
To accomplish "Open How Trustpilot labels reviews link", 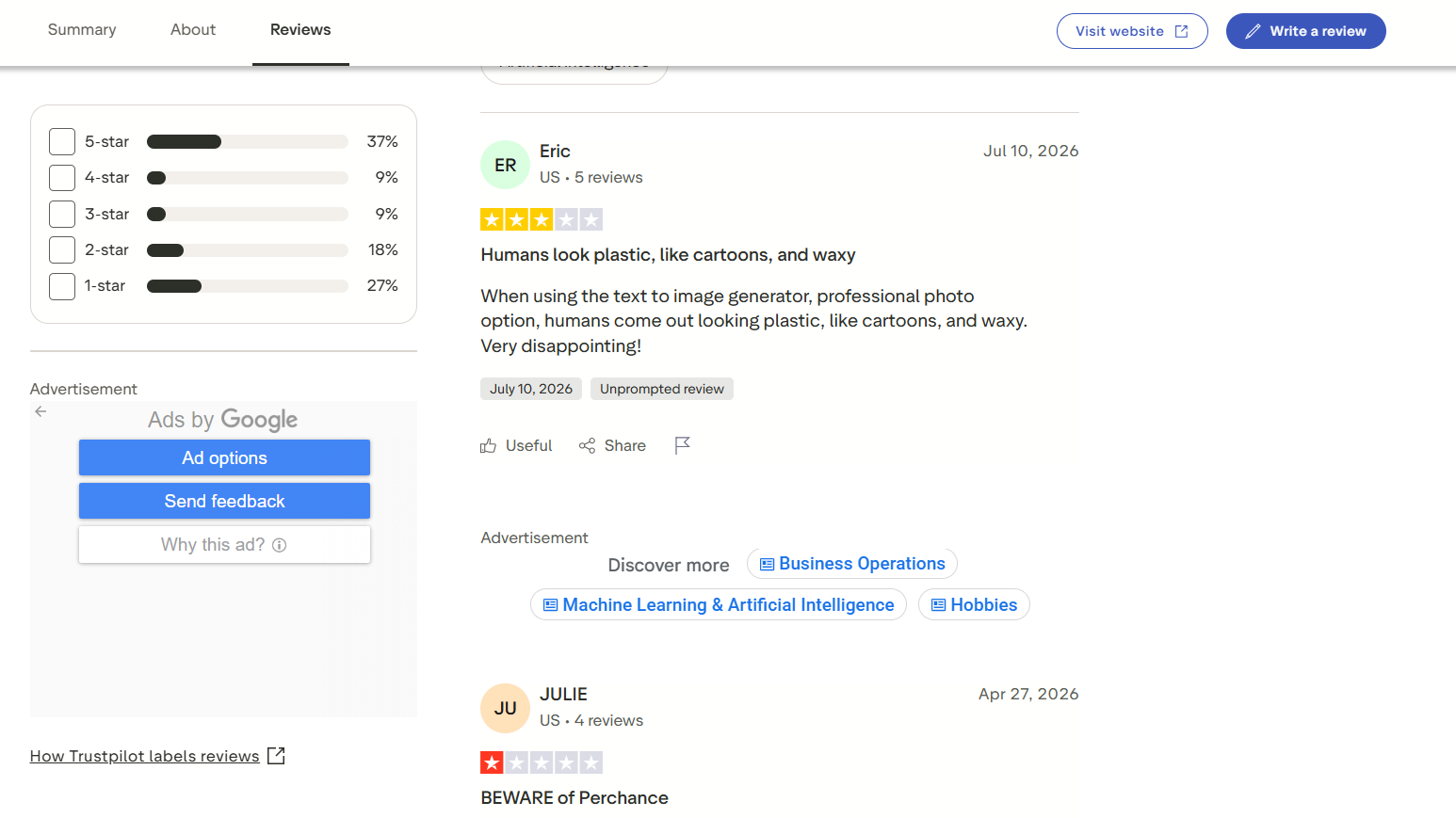I will tap(144, 756).
